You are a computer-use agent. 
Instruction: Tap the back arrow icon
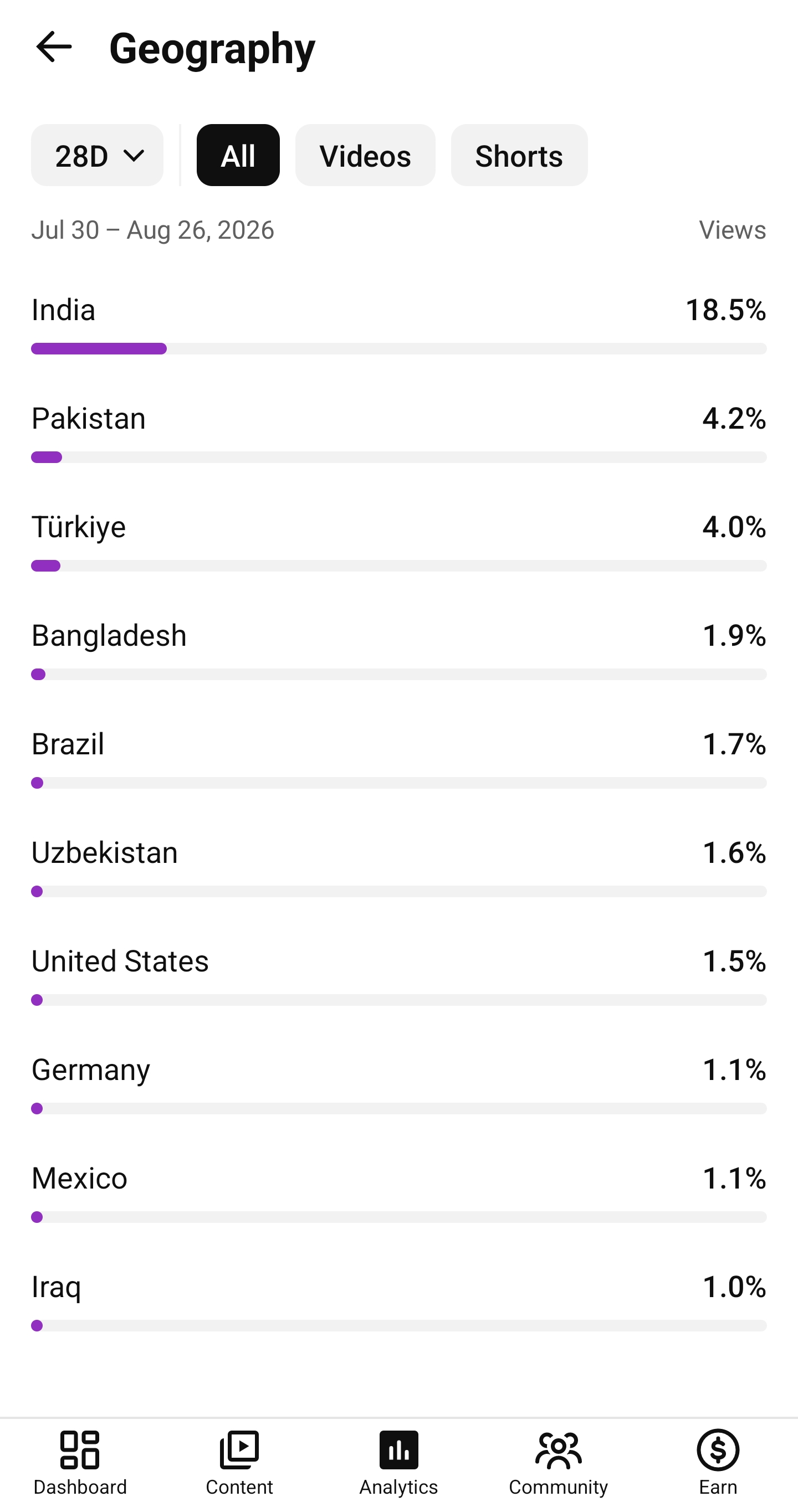click(53, 47)
